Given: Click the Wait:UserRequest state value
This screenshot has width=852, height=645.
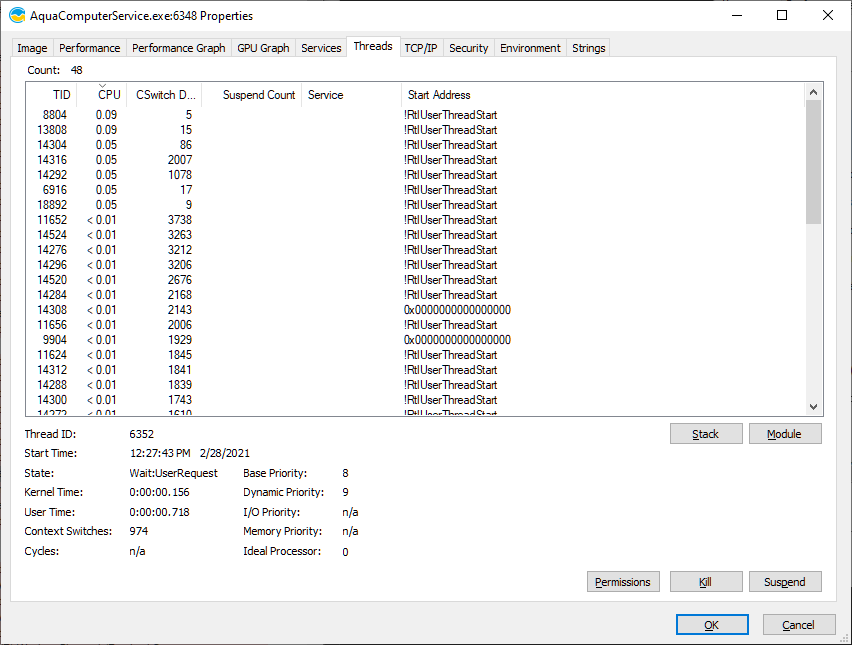Looking at the screenshot, I should click(173, 473).
